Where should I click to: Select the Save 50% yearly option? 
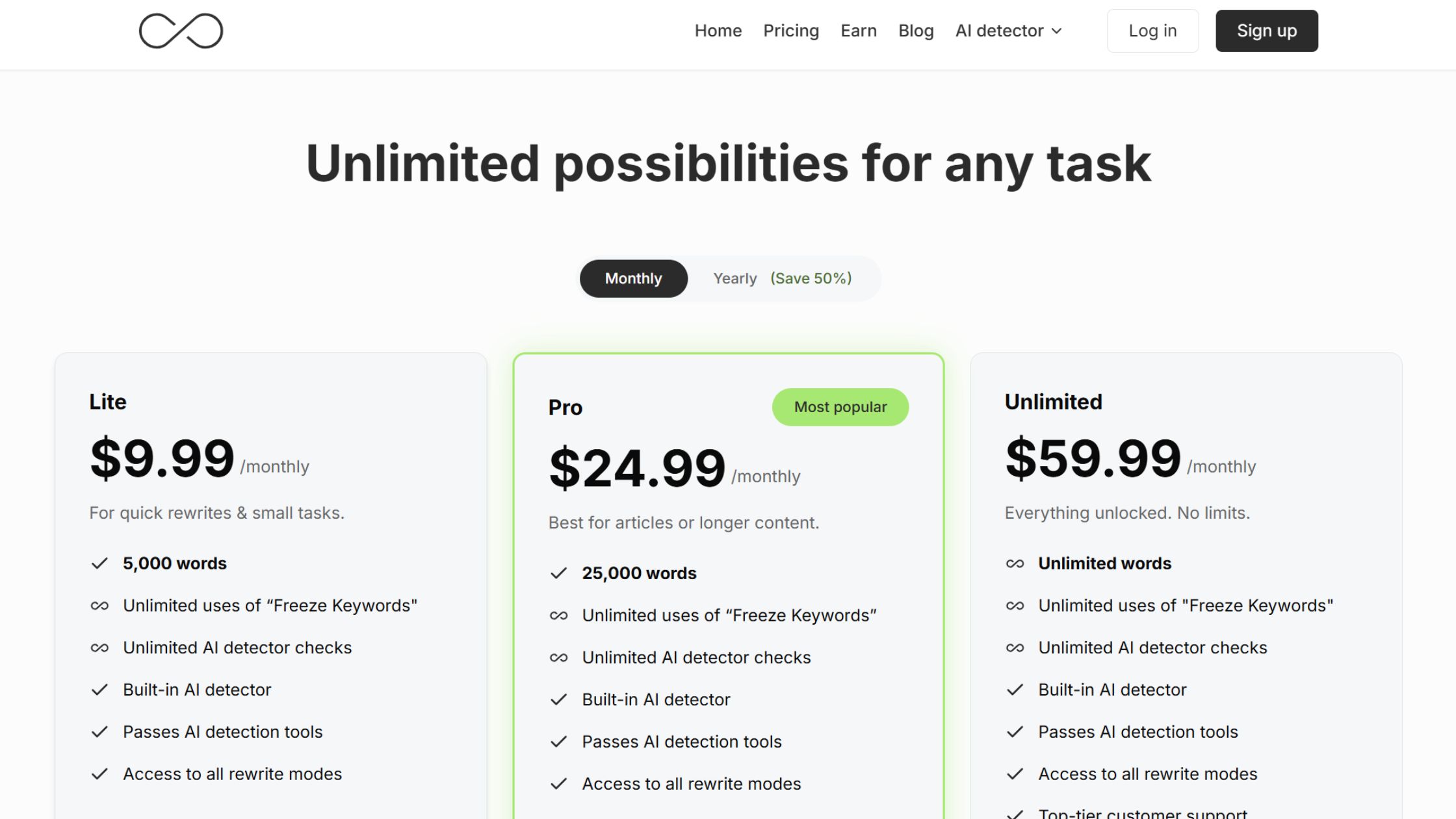click(811, 278)
